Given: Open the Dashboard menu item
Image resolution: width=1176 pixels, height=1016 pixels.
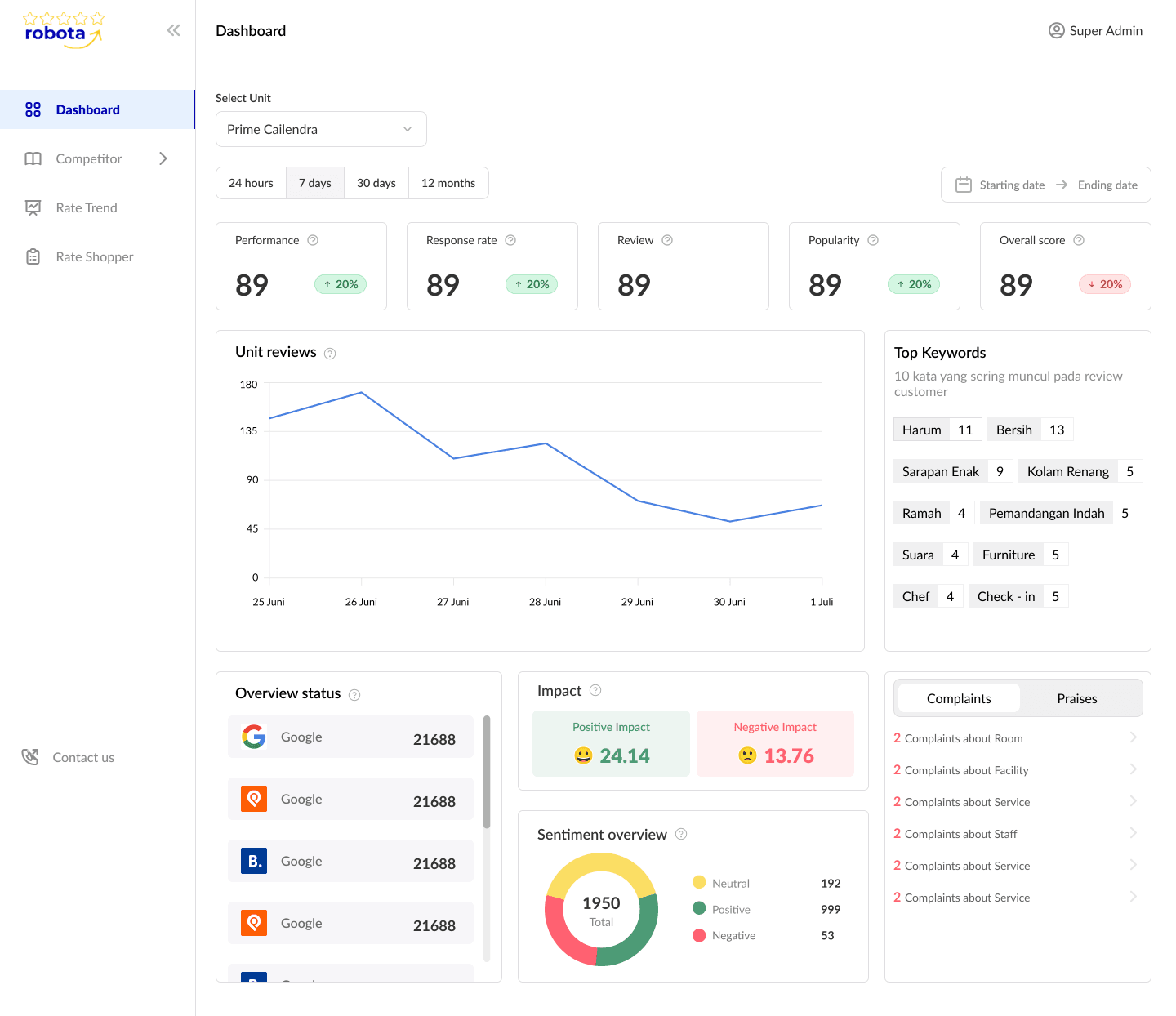Looking at the screenshot, I should pyautogui.click(x=87, y=109).
